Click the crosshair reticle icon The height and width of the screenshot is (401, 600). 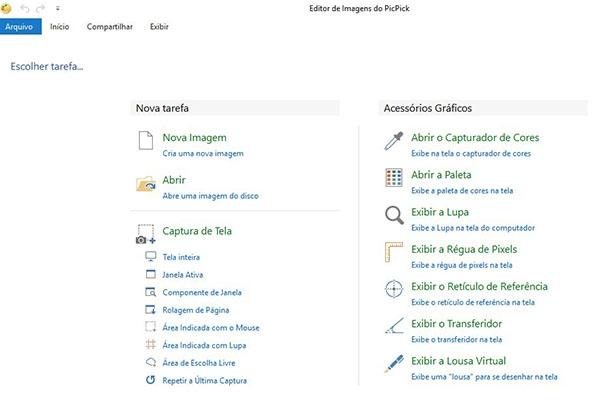[394, 289]
